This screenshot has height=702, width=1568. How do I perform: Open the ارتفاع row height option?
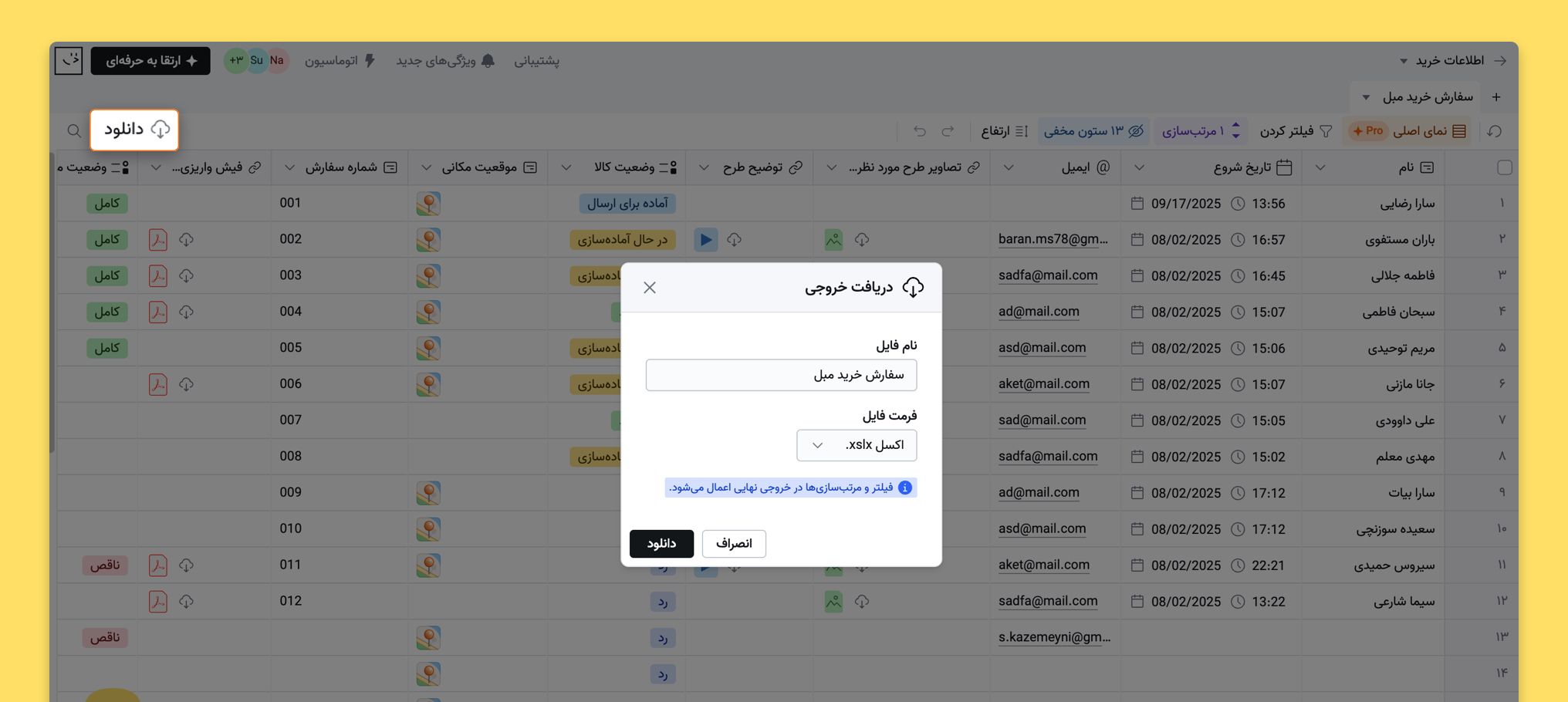pyautogui.click(x=1005, y=131)
